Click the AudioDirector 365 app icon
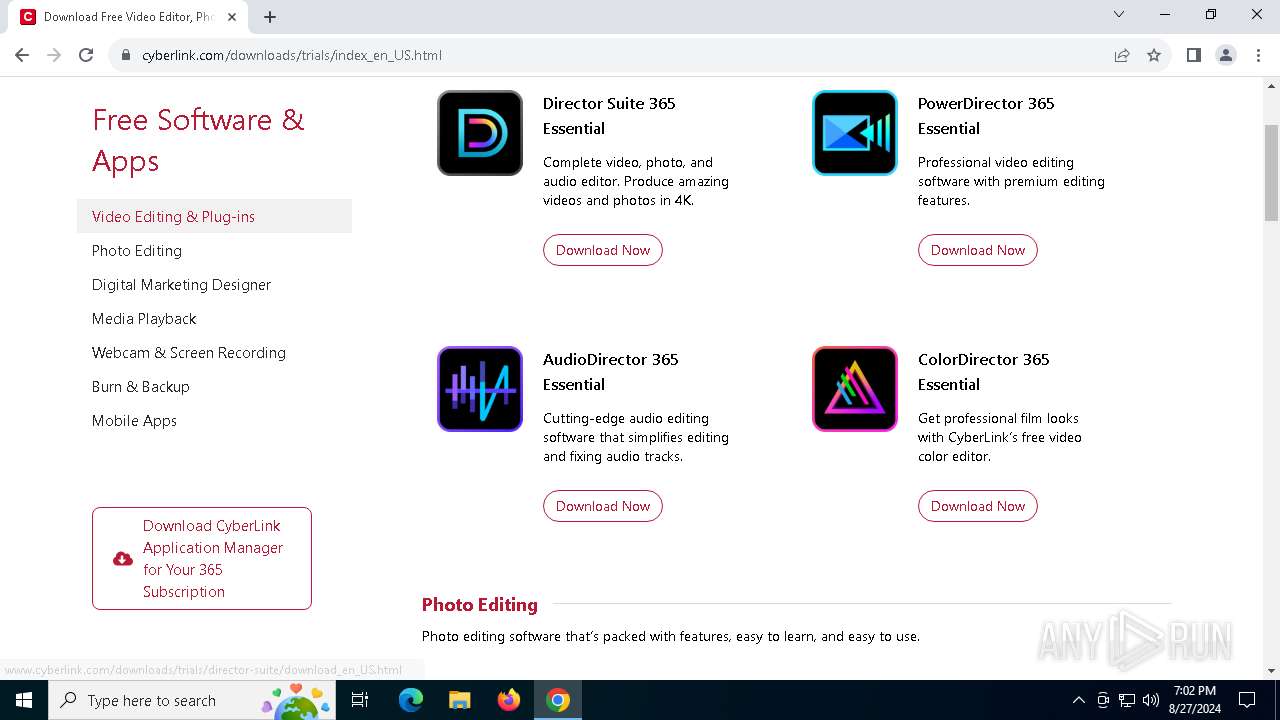Image resolution: width=1280 pixels, height=720 pixels. [480, 389]
